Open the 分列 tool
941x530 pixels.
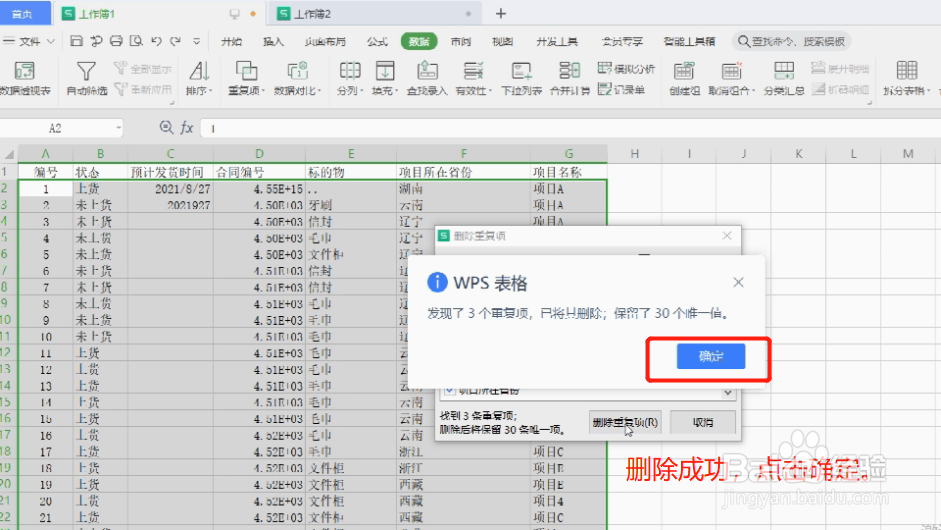350,78
